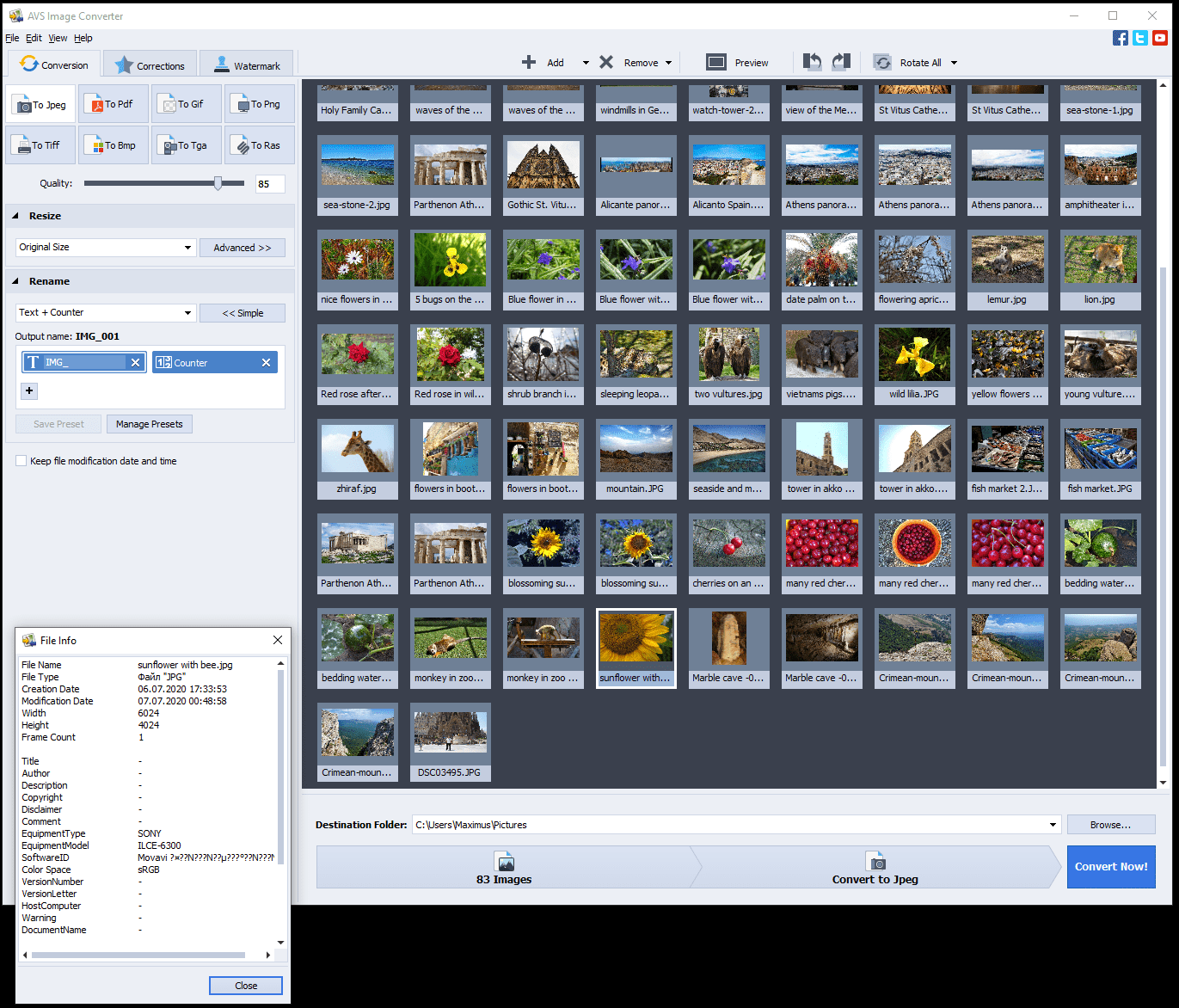Remove the Counter token with its X
1179x1008 pixels.
(267, 363)
